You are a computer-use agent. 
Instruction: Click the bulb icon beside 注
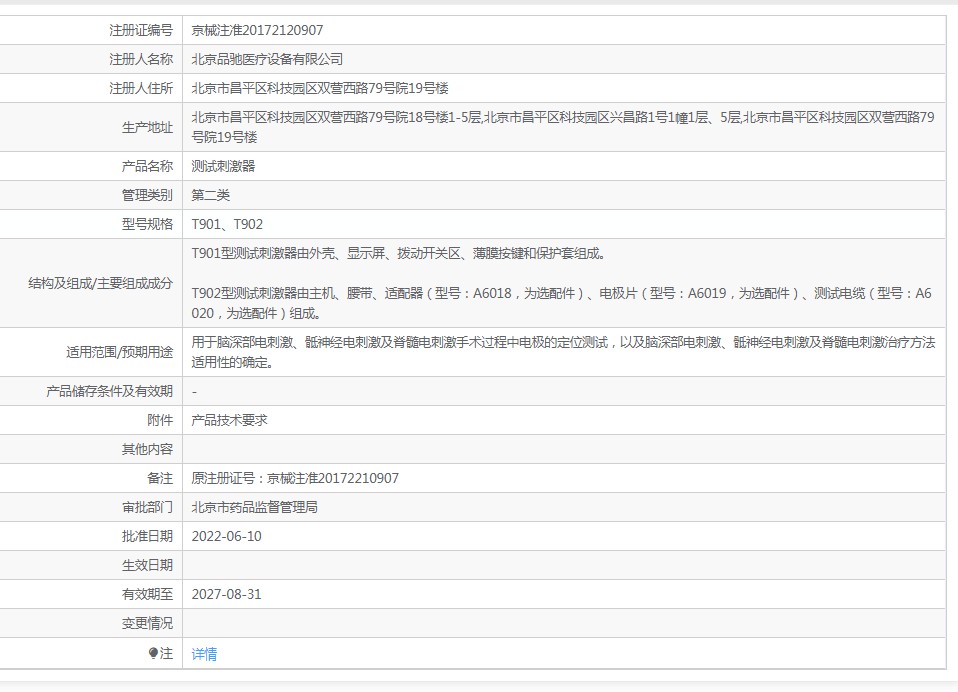(x=153, y=654)
